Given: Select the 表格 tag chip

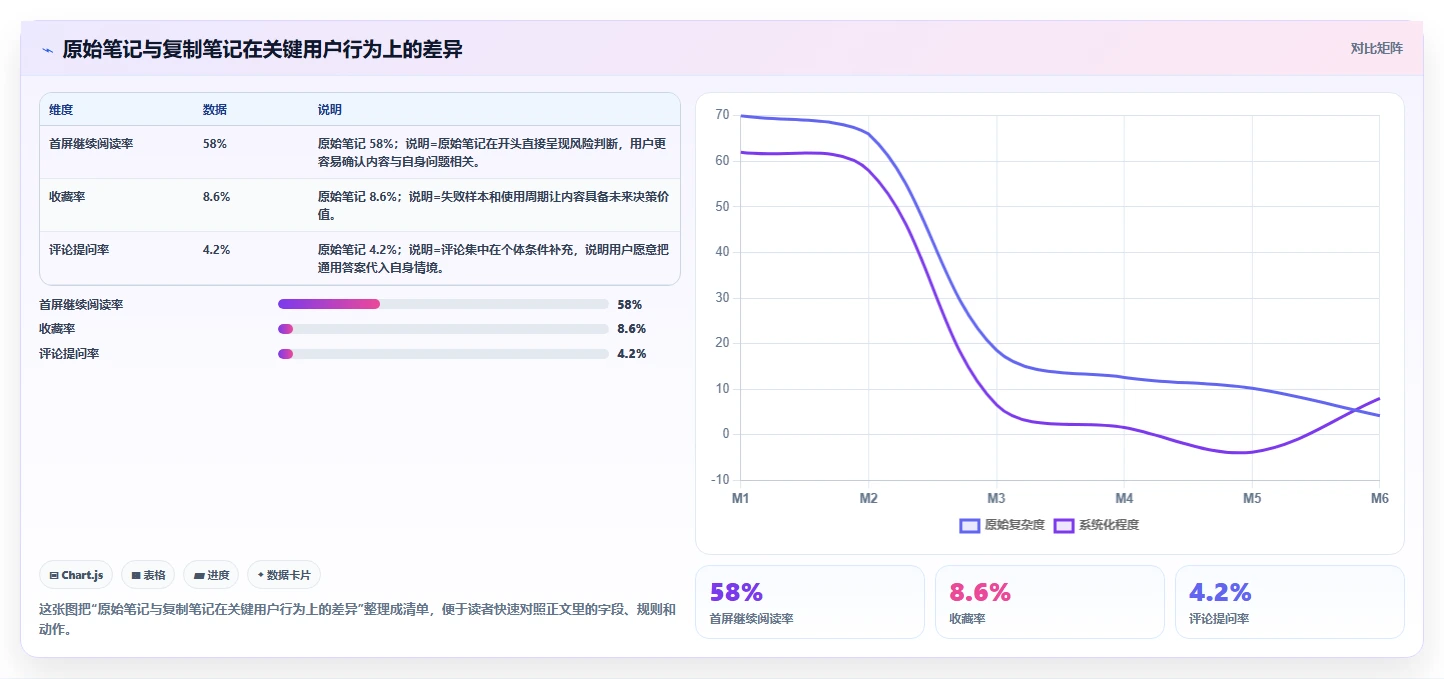Looking at the screenshot, I should point(148,575).
